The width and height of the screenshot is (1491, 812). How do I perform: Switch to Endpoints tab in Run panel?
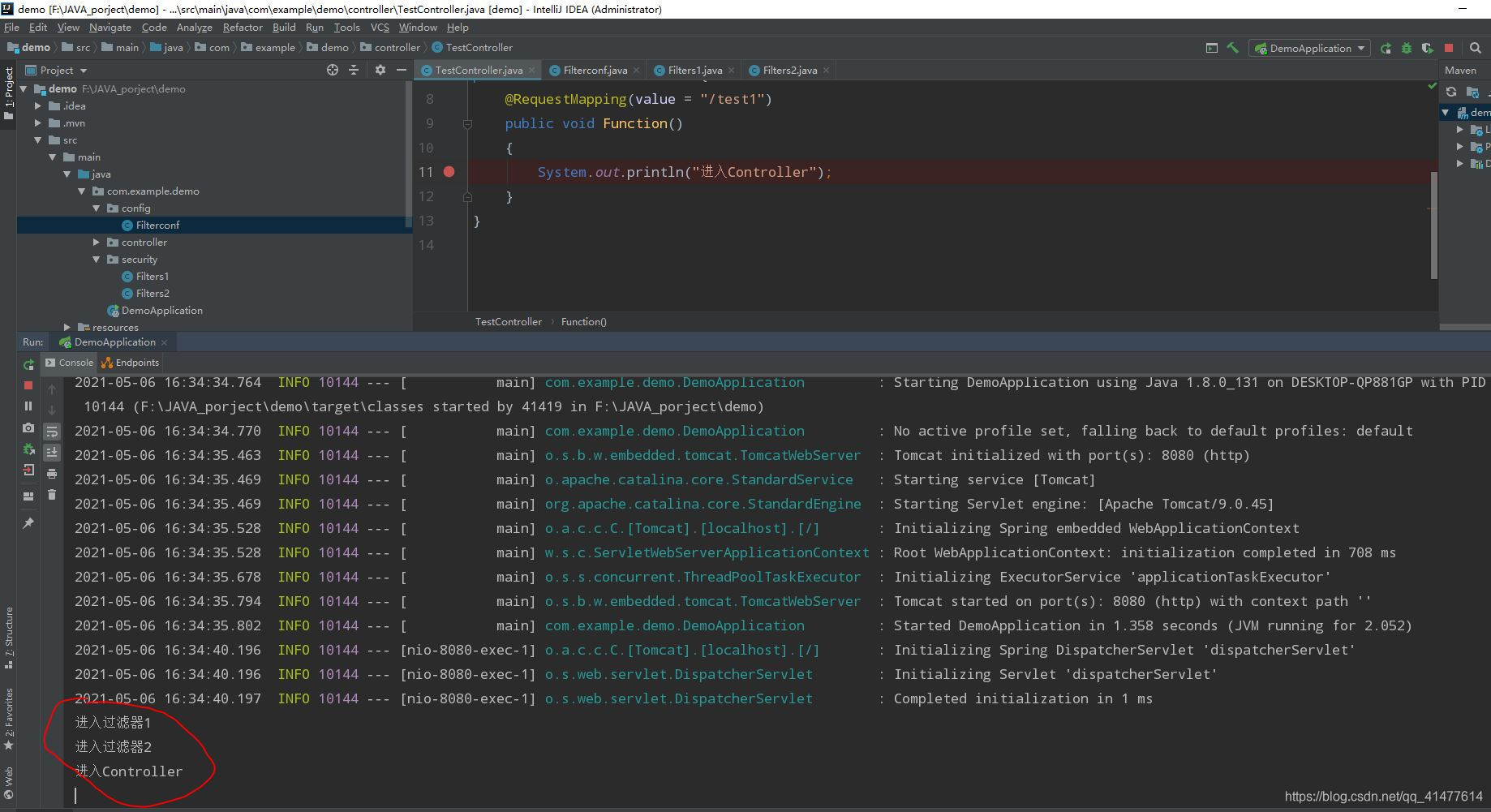[x=130, y=363]
